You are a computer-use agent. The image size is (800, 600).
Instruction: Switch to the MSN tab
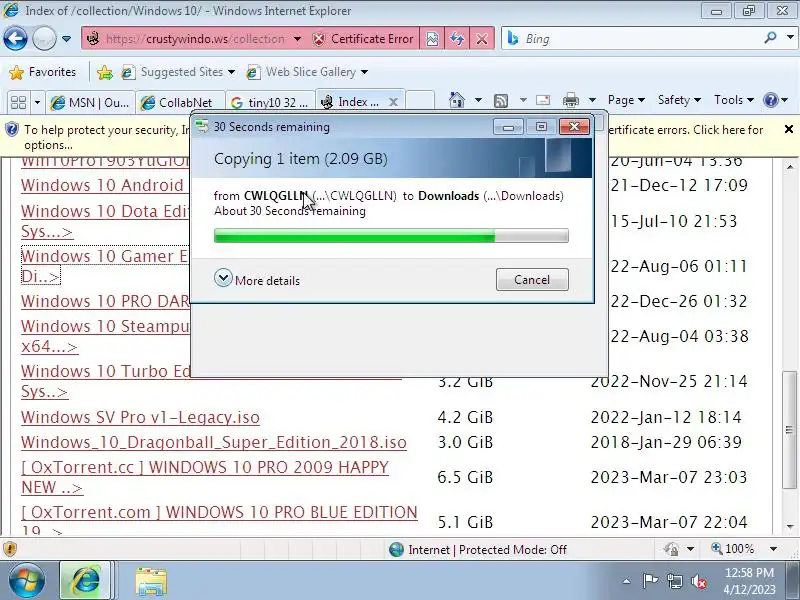coord(90,103)
